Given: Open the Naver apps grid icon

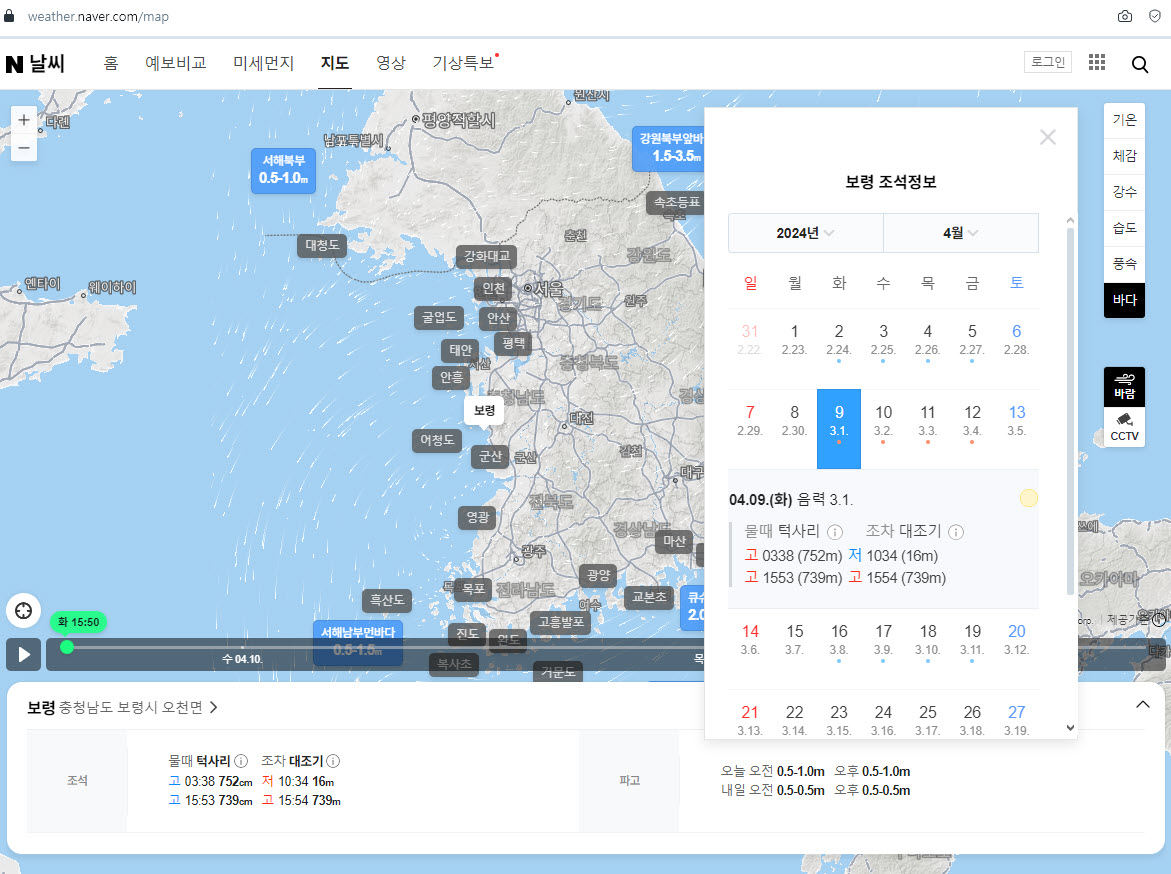Looking at the screenshot, I should coord(1096,62).
